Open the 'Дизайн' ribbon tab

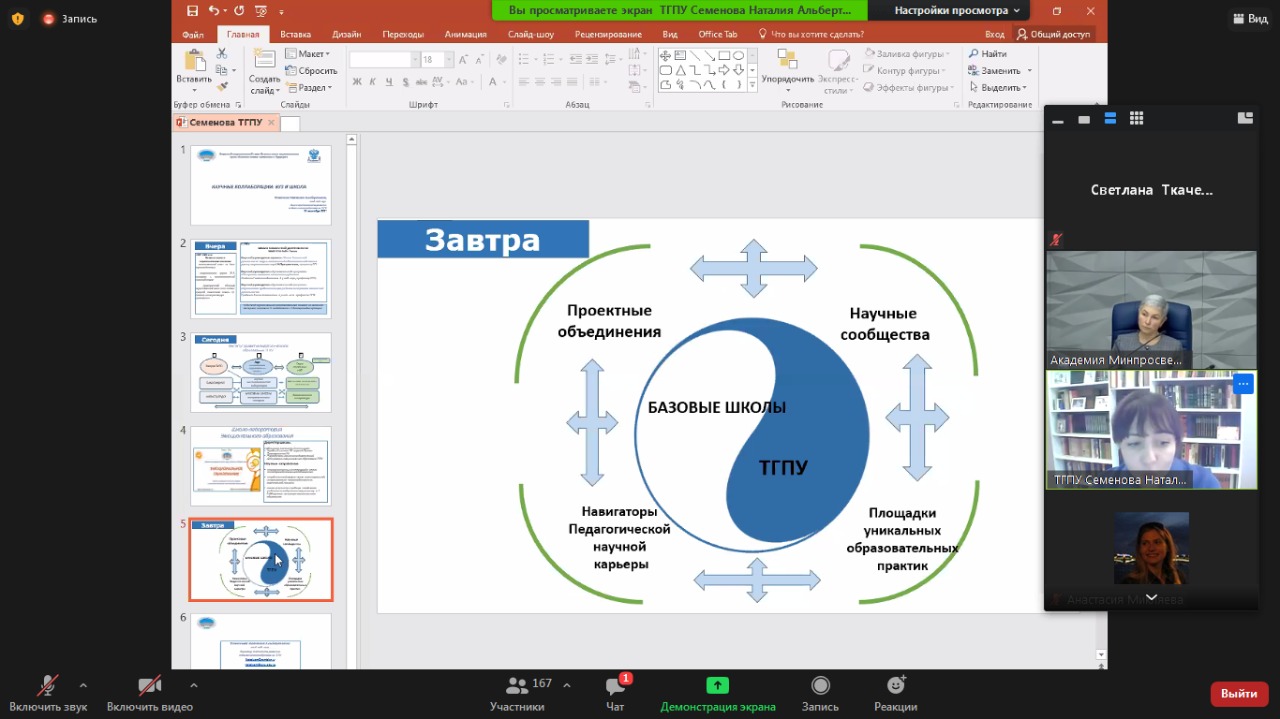347,34
